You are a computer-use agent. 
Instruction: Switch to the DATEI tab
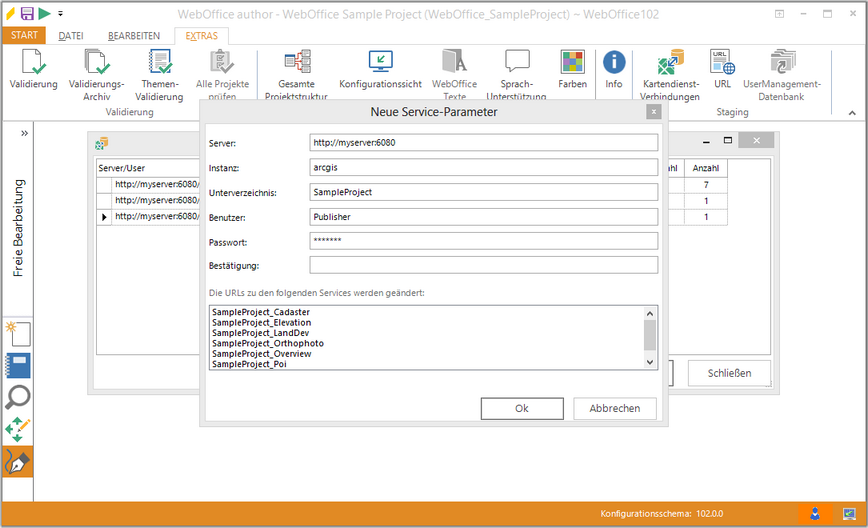[x=71, y=35]
